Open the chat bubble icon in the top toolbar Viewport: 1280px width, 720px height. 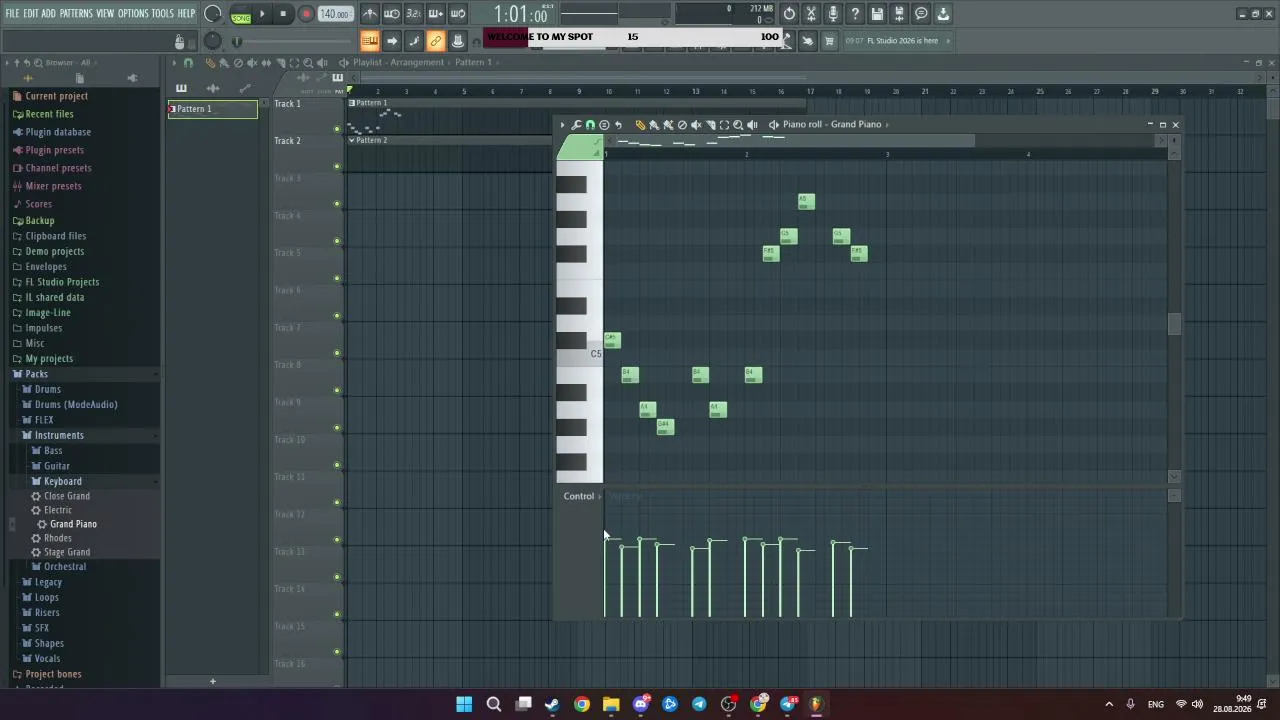point(921,14)
